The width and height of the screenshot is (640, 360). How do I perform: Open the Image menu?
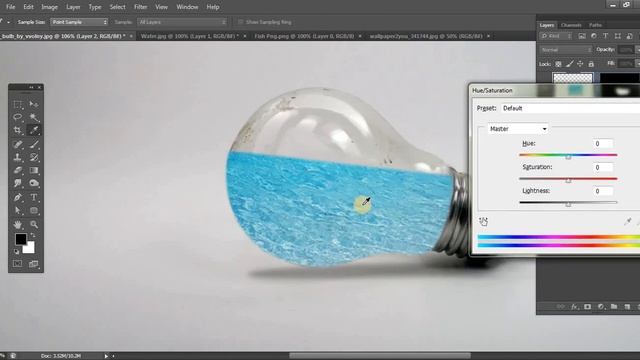pos(49,7)
